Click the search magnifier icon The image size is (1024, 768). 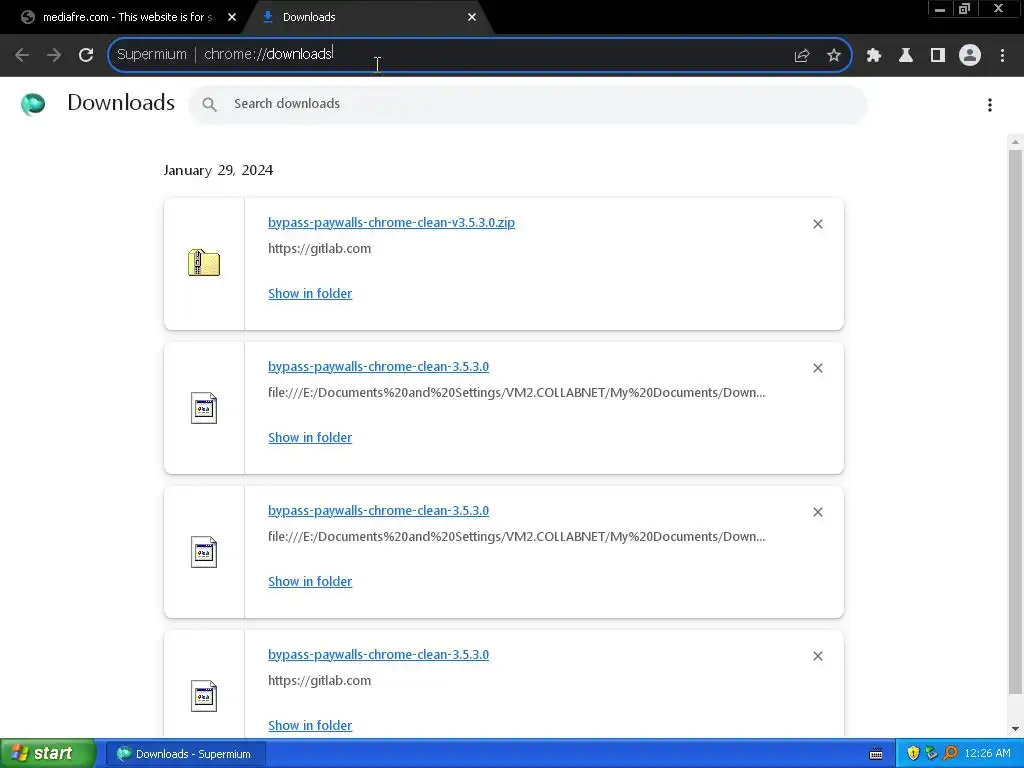tap(209, 104)
